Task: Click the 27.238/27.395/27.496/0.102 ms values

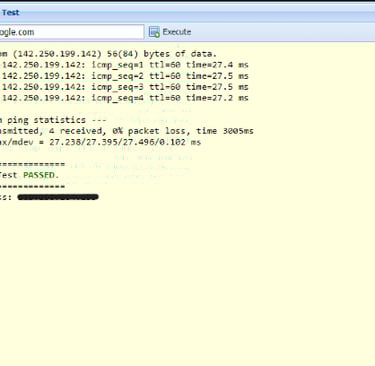Action: 125,142
